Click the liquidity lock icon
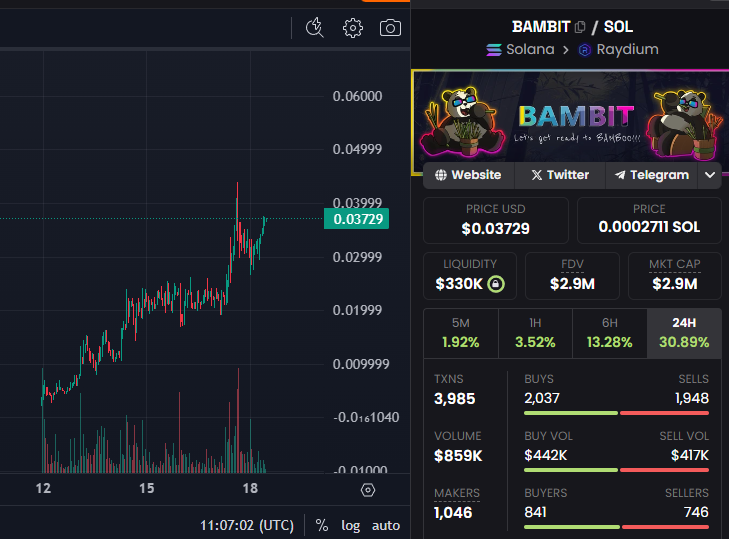This screenshot has height=539, width=729. tap(496, 284)
